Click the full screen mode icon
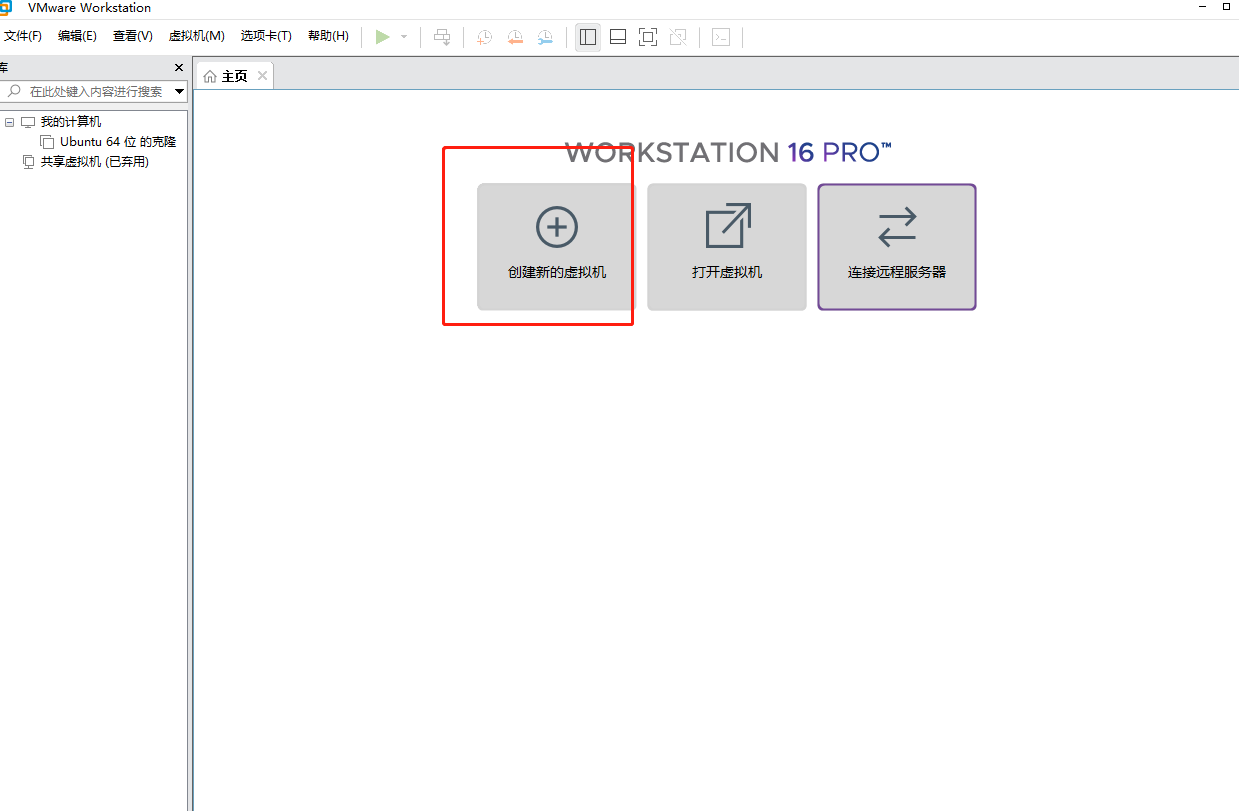This screenshot has height=811, width=1239. pyautogui.click(x=648, y=37)
